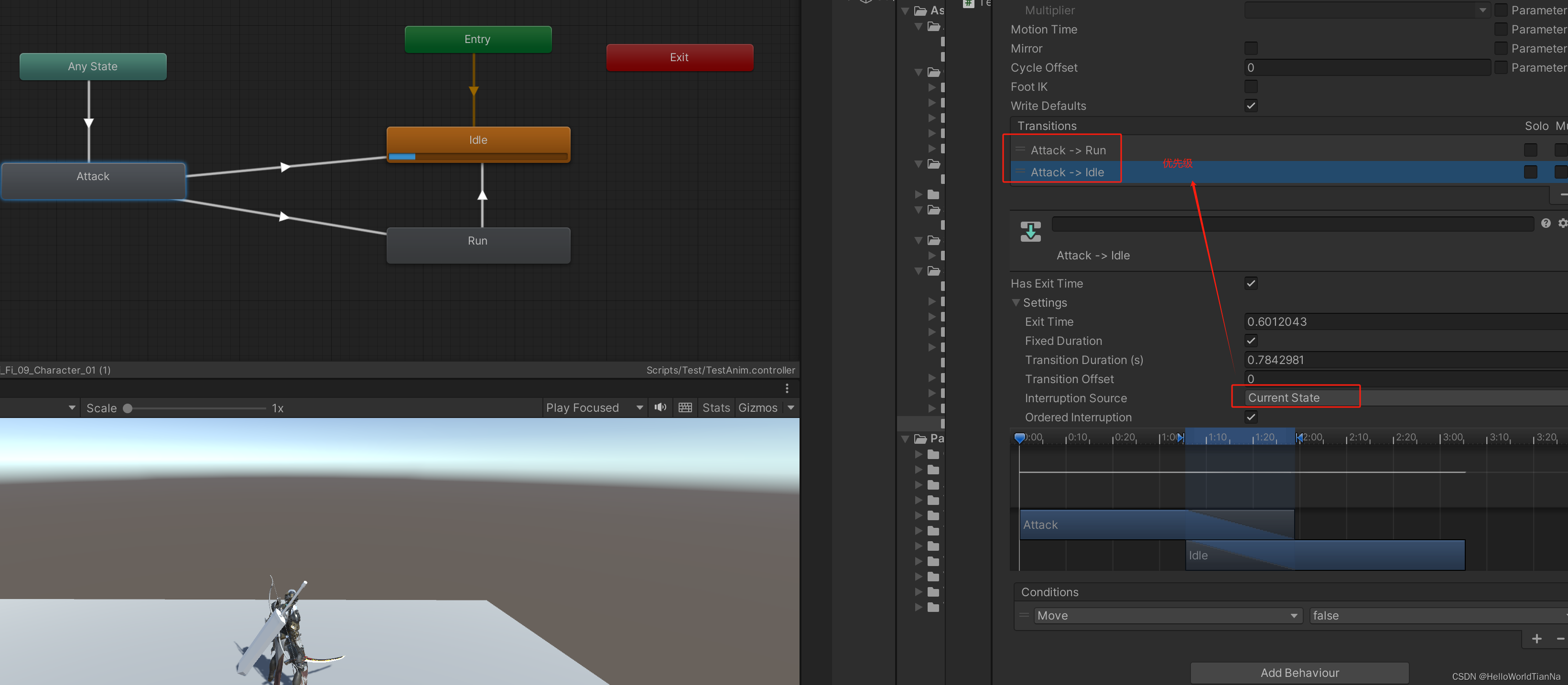Open the Interruption Source dropdown showing Current State
Image resolution: width=1568 pixels, height=685 pixels.
coord(1295,397)
